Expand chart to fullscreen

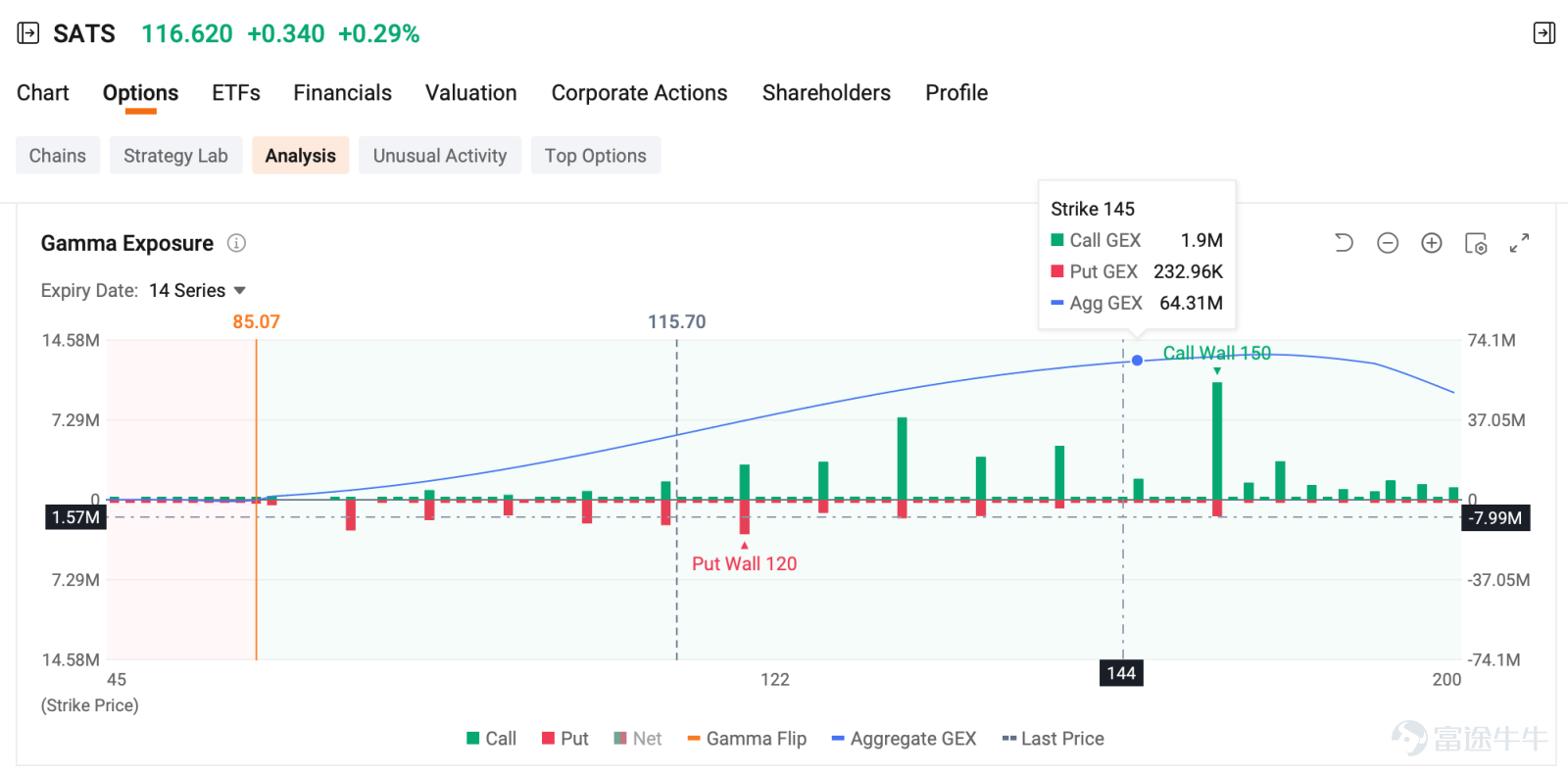[1519, 243]
